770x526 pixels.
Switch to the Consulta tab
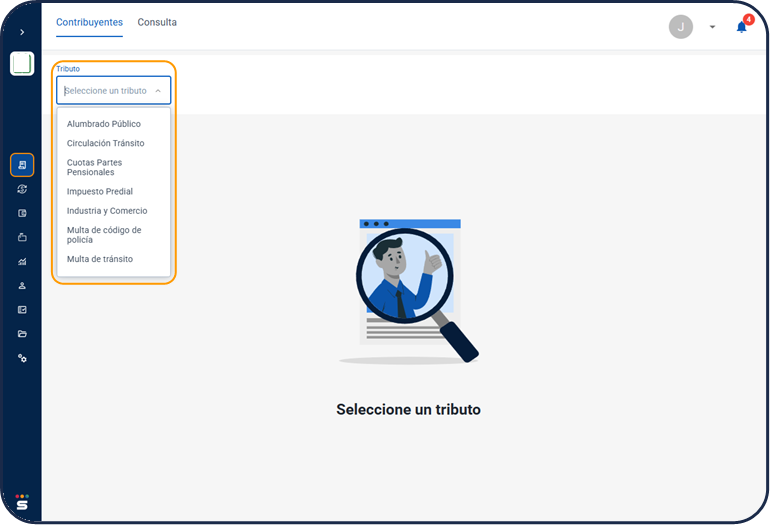tap(157, 22)
